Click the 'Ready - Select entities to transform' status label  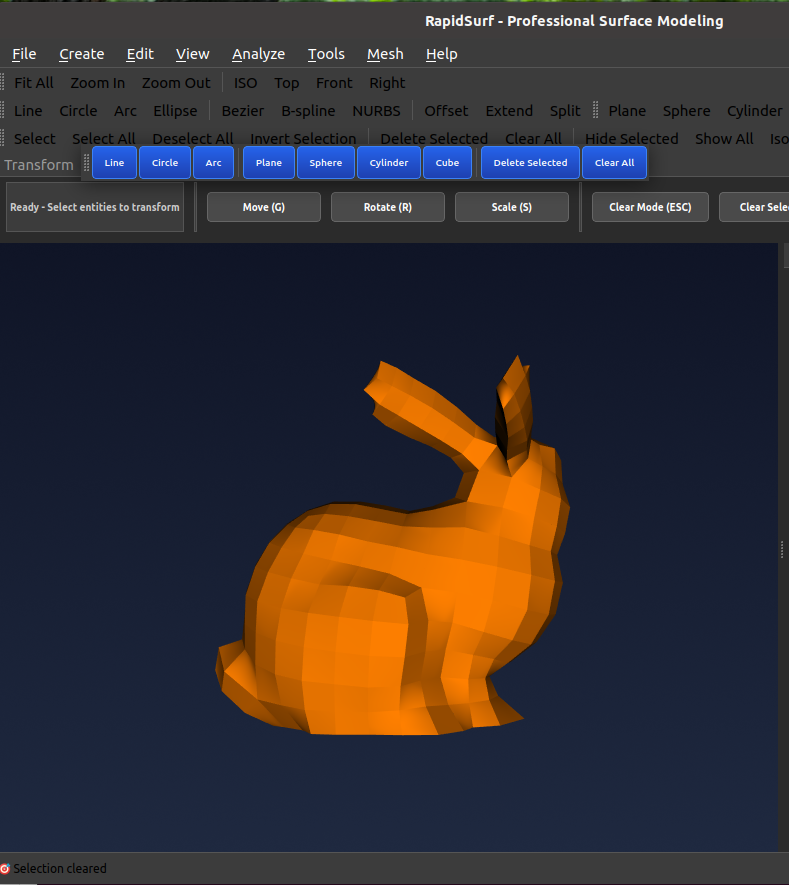coord(95,207)
